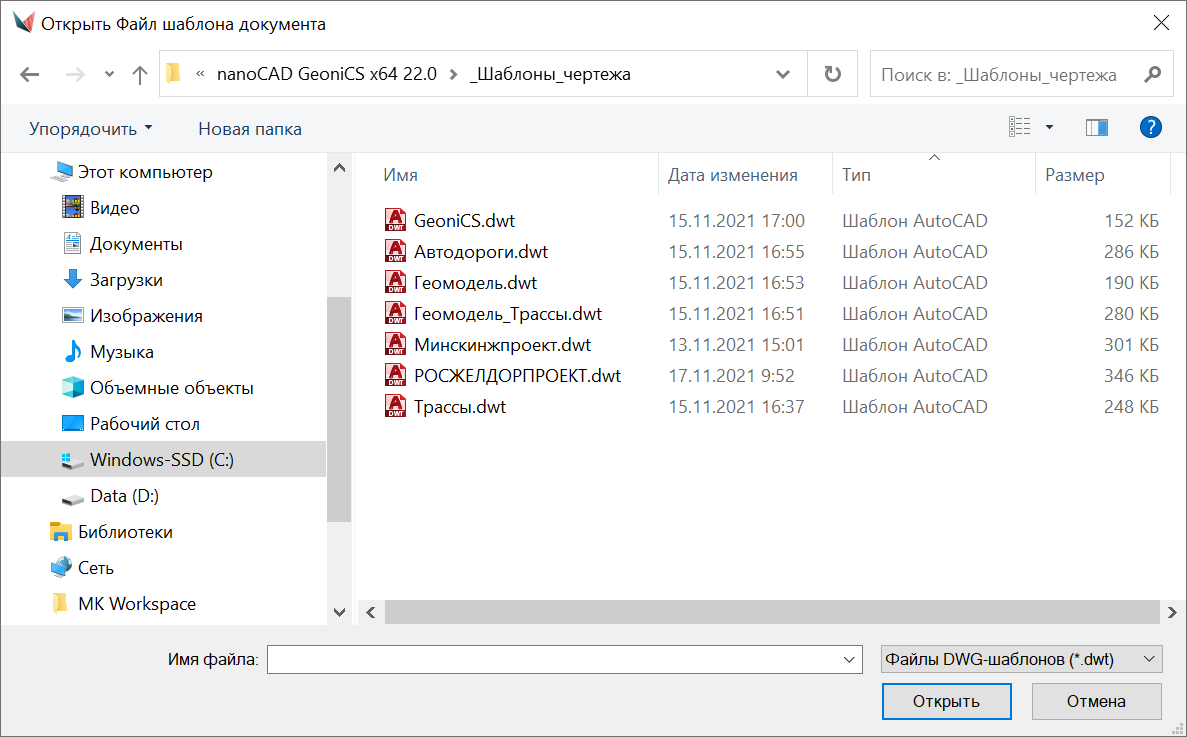Open the view options dropdown arrow
The width and height of the screenshot is (1187, 737).
(x=1049, y=128)
